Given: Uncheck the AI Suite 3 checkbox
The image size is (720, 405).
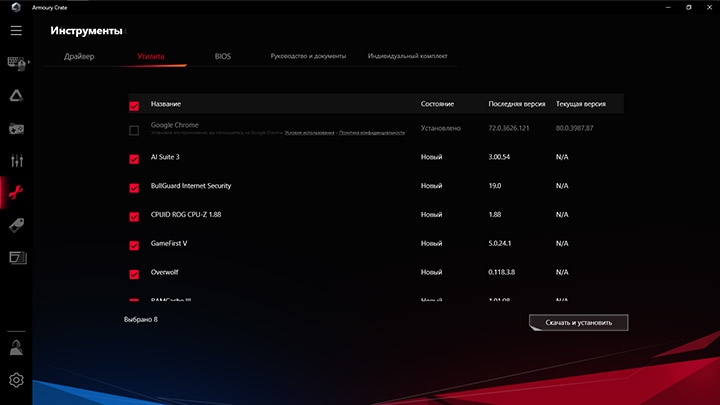Looking at the screenshot, I should (134, 159).
